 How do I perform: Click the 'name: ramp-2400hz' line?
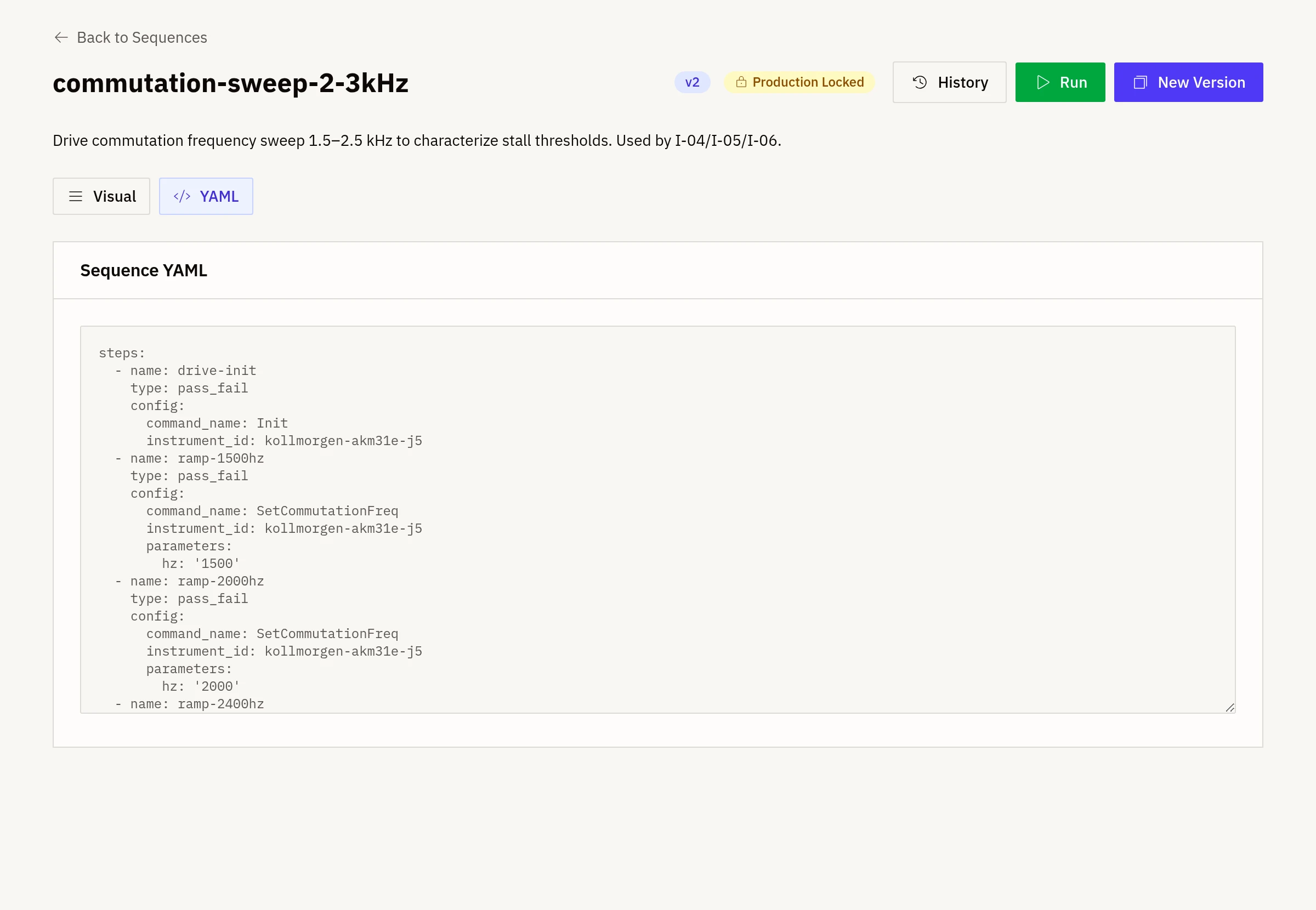tap(189, 704)
